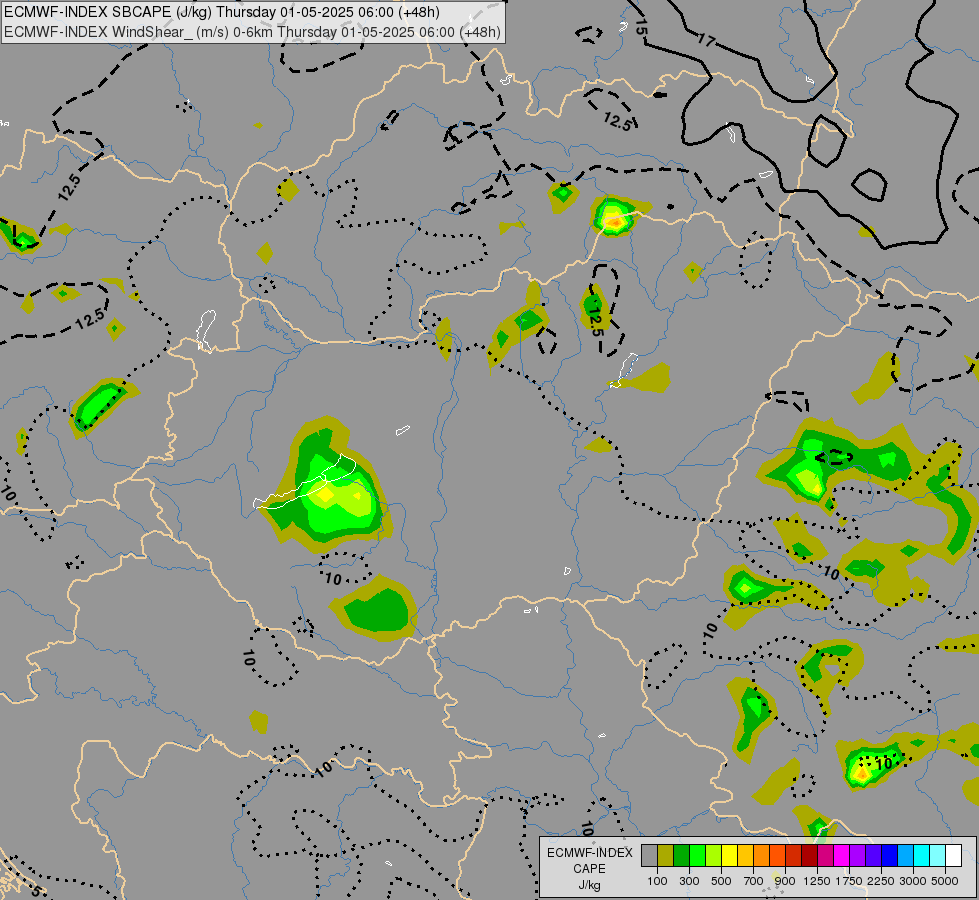Screen dimensions: 979x900
Task: Choose the yellow-green legend swatch
Action: click(x=713, y=855)
